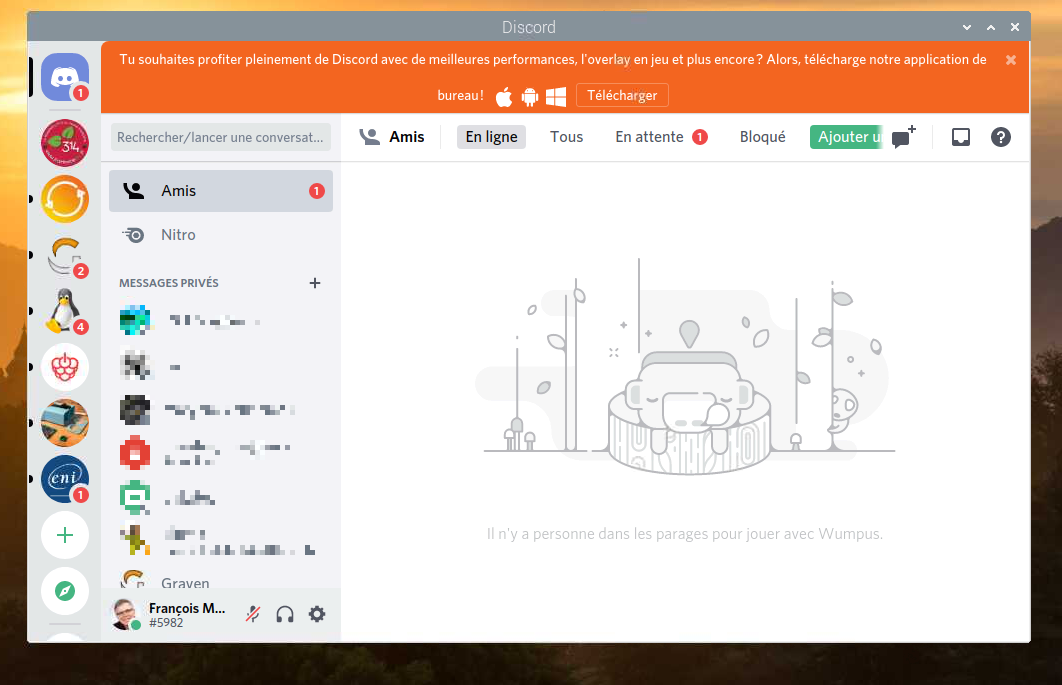This screenshot has width=1062, height=685.
Task: Click the Apple download icon
Action: click(504, 96)
